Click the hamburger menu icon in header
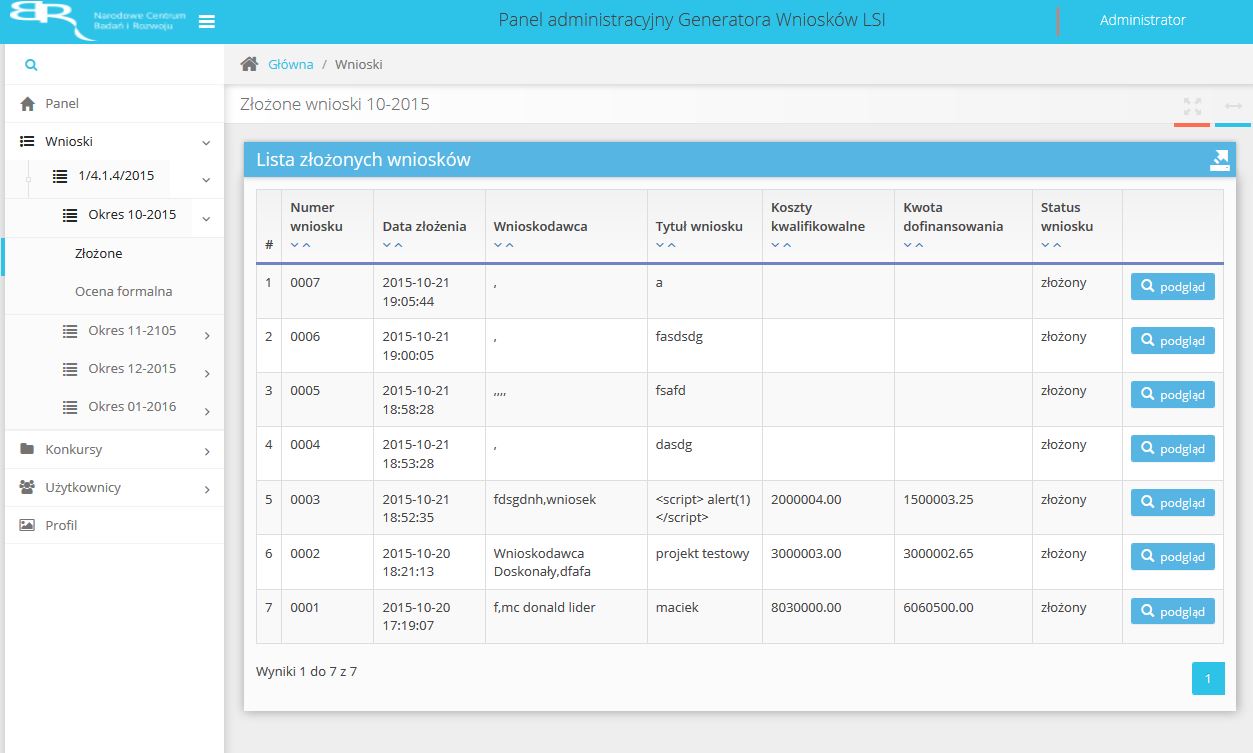This screenshot has width=1253, height=753. pos(207,22)
